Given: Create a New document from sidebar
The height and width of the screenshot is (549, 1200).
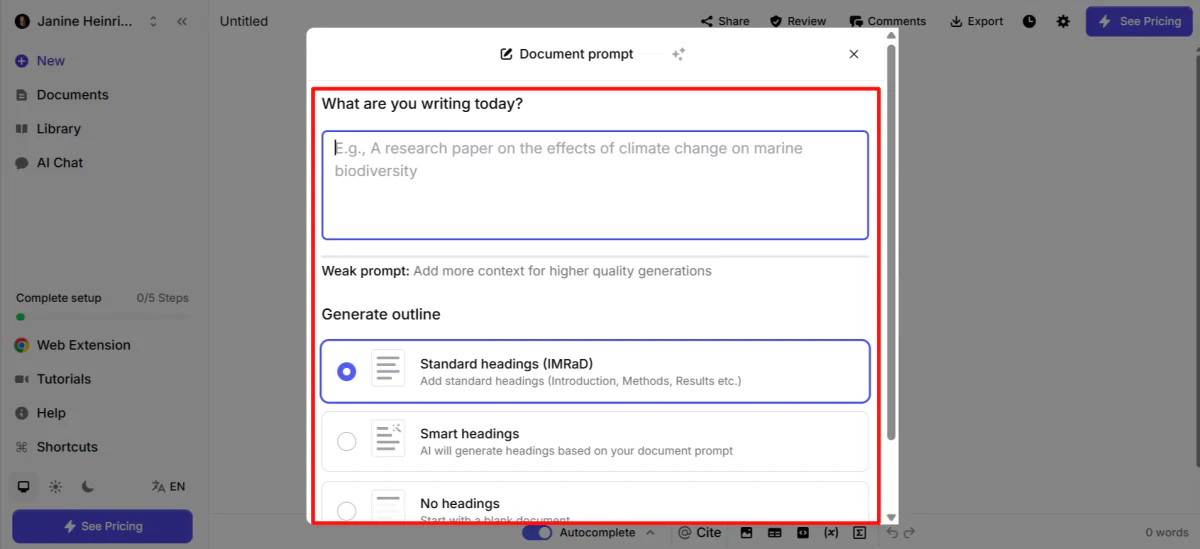Looking at the screenshot, I should pyautogui.click(x=40, y=61).
